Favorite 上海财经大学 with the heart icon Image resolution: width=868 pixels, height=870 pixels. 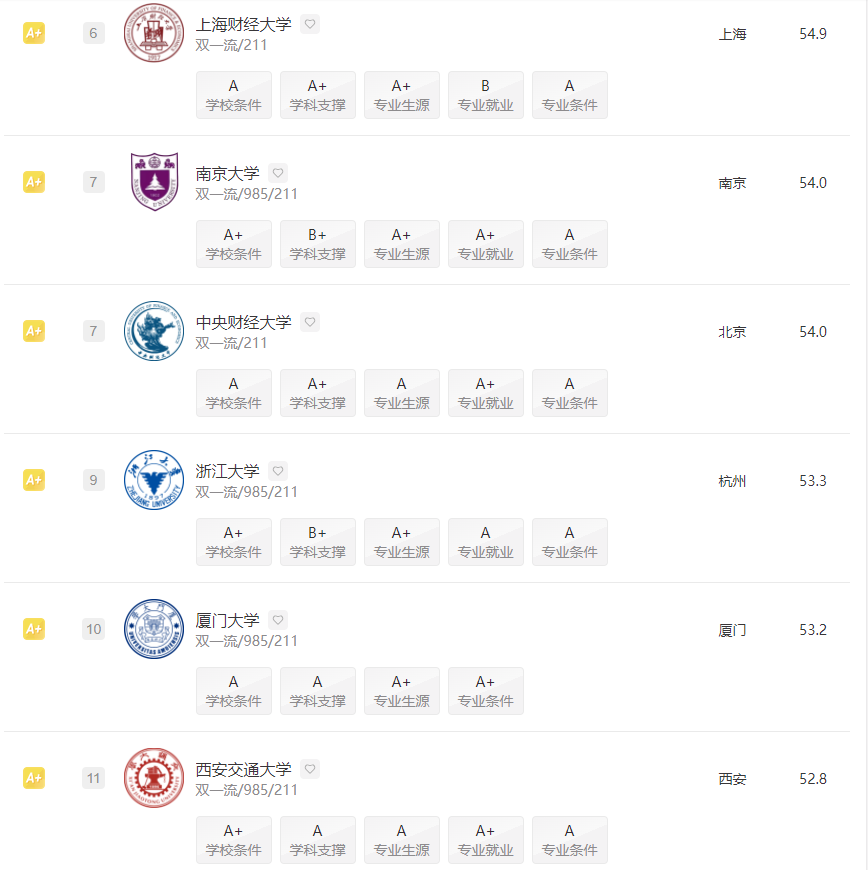(x=310, y=24)
